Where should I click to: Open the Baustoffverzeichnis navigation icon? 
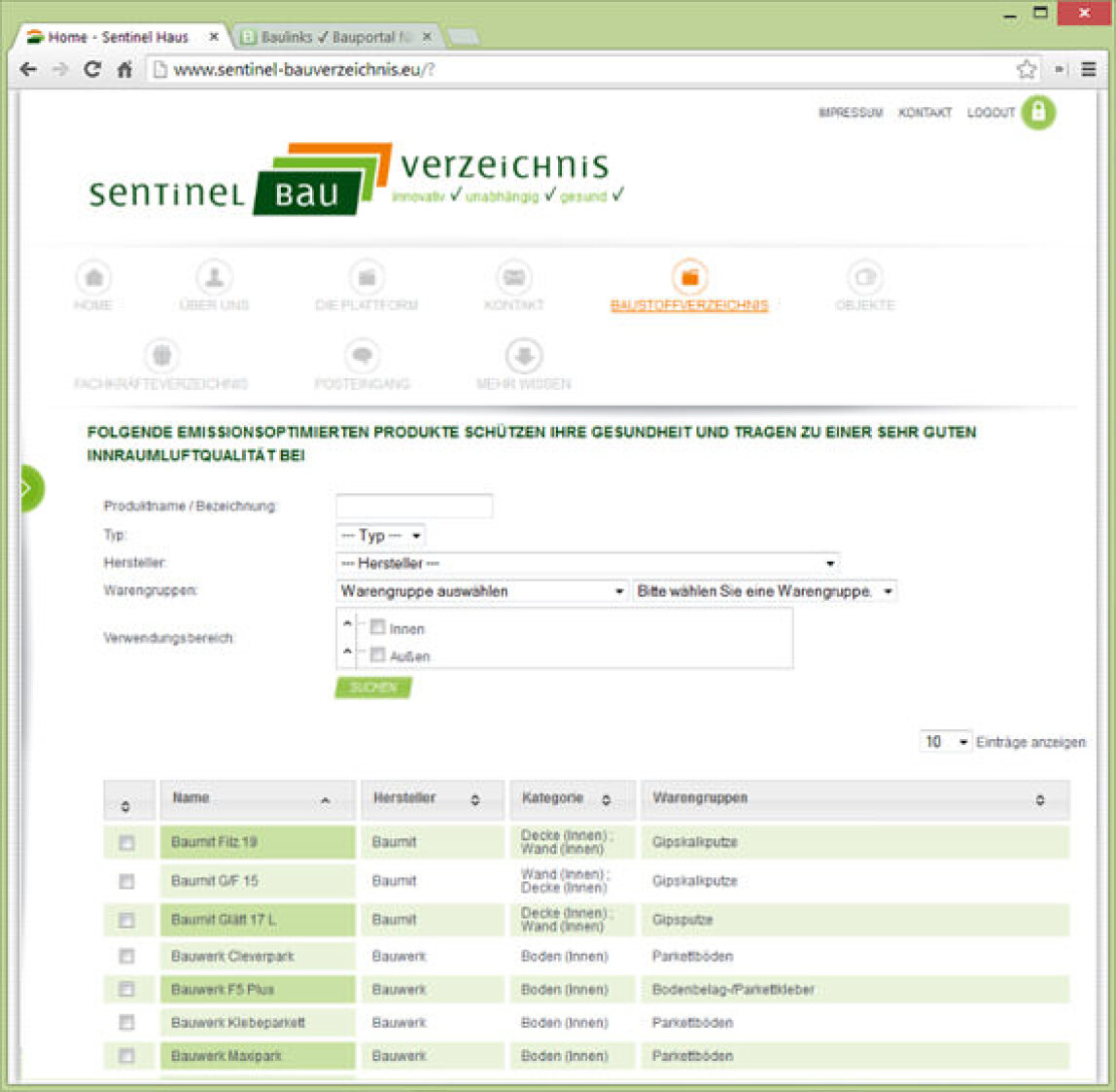pos(689,277)
